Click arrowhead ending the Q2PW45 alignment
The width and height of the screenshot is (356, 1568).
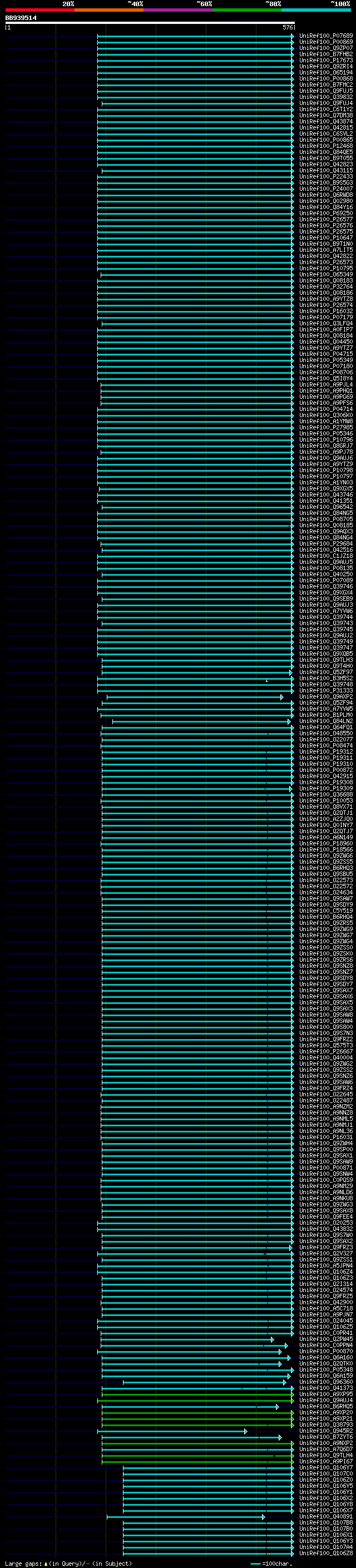272,1339
